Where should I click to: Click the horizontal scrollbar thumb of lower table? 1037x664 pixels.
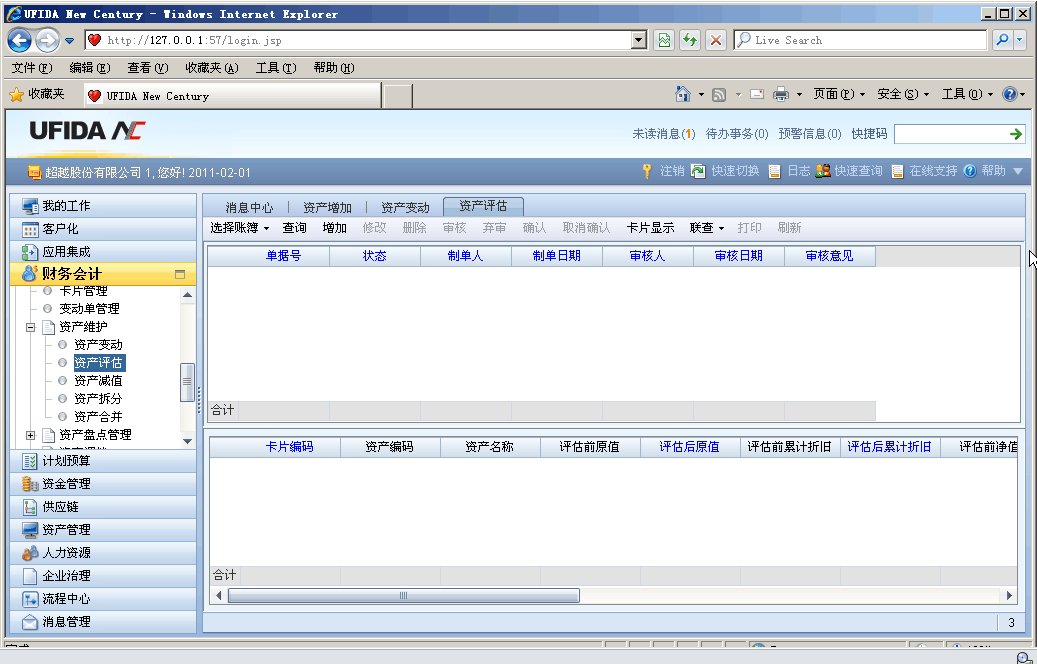tap(403, 596)
